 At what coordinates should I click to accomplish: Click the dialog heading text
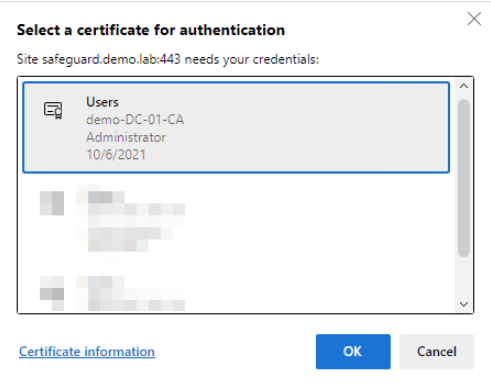click(x=151, y=30)
